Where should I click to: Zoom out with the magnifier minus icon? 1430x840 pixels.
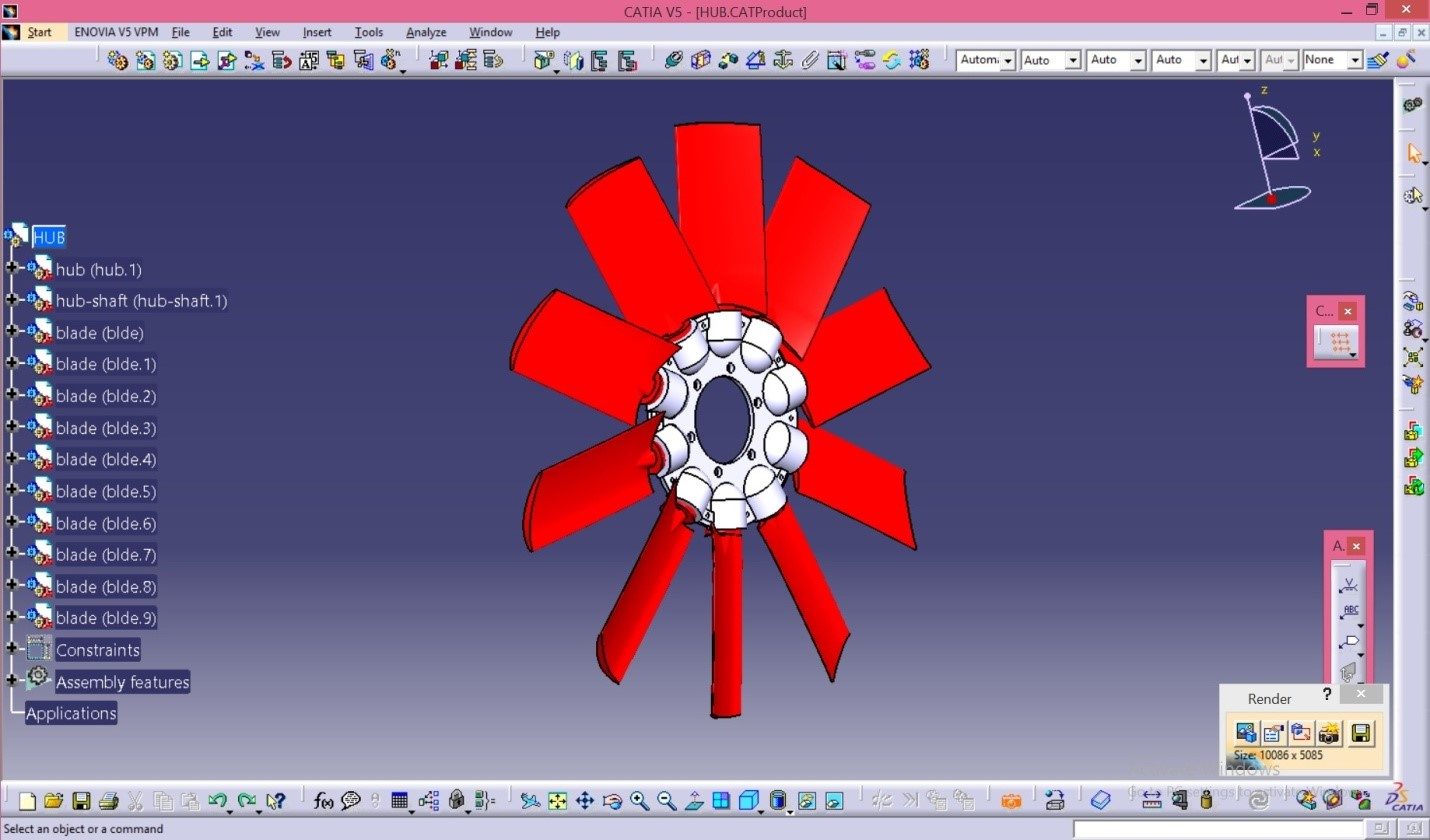pyautogui.click(x=666, y=801)
